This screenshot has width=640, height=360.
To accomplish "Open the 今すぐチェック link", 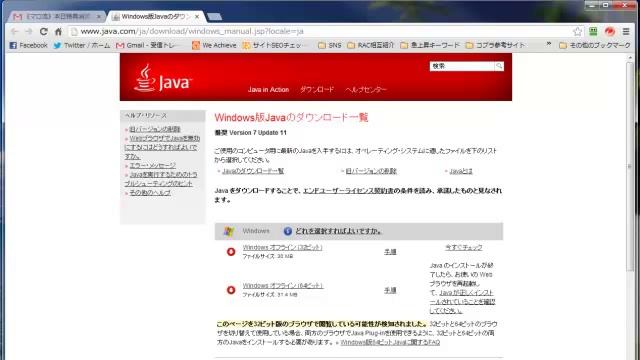I will pyautogui.click(x=463, y=247).
